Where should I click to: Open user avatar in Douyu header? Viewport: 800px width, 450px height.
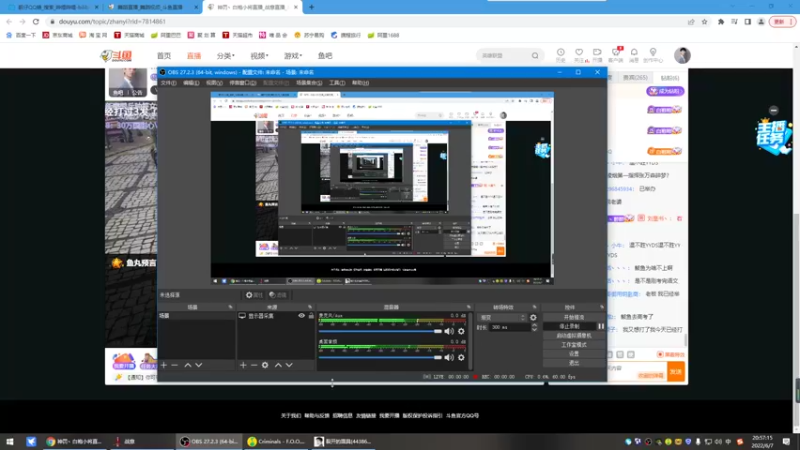point(682,55)
